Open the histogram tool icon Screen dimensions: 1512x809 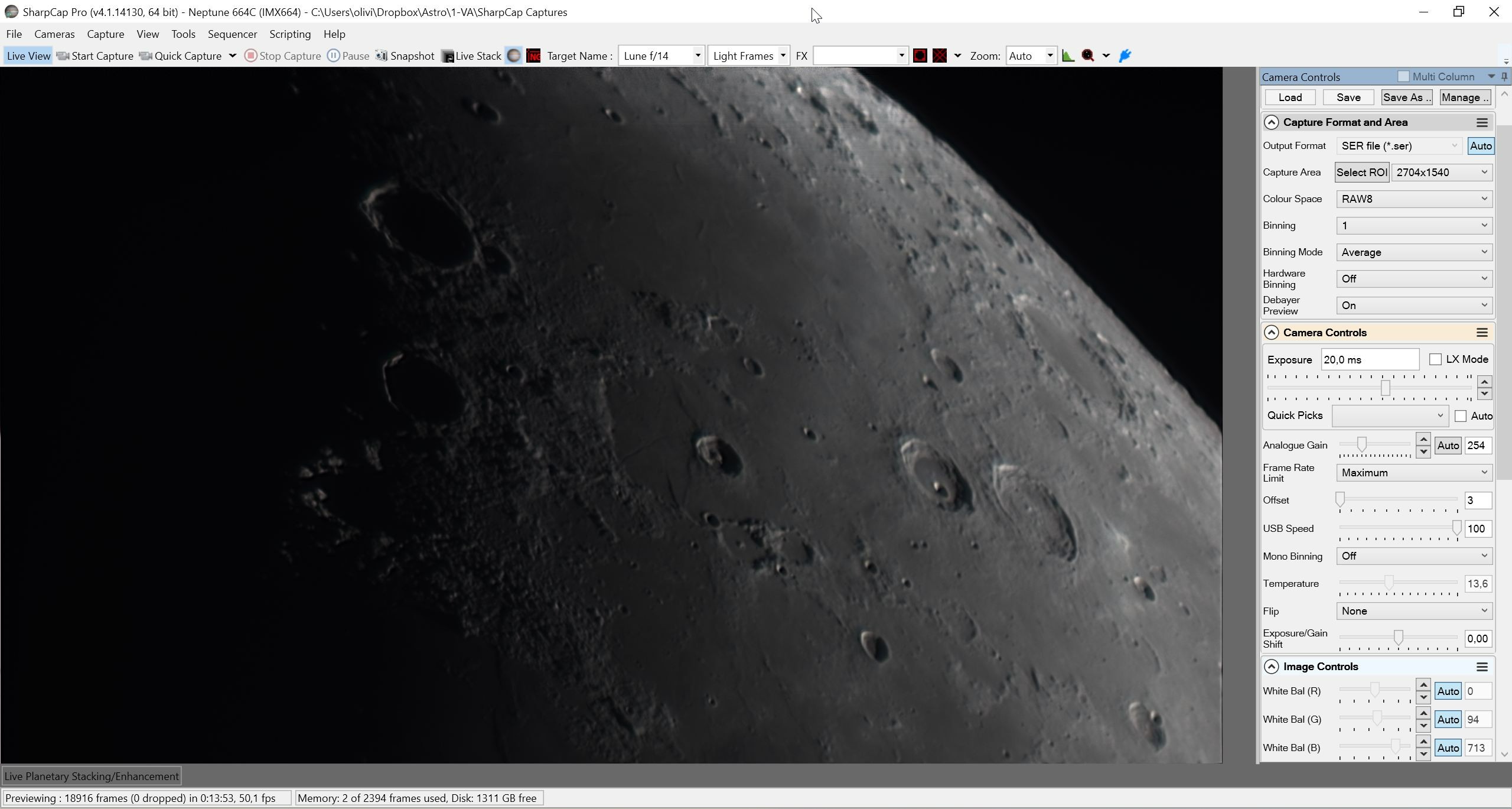pyautogui.click(x=1068, y=56)
